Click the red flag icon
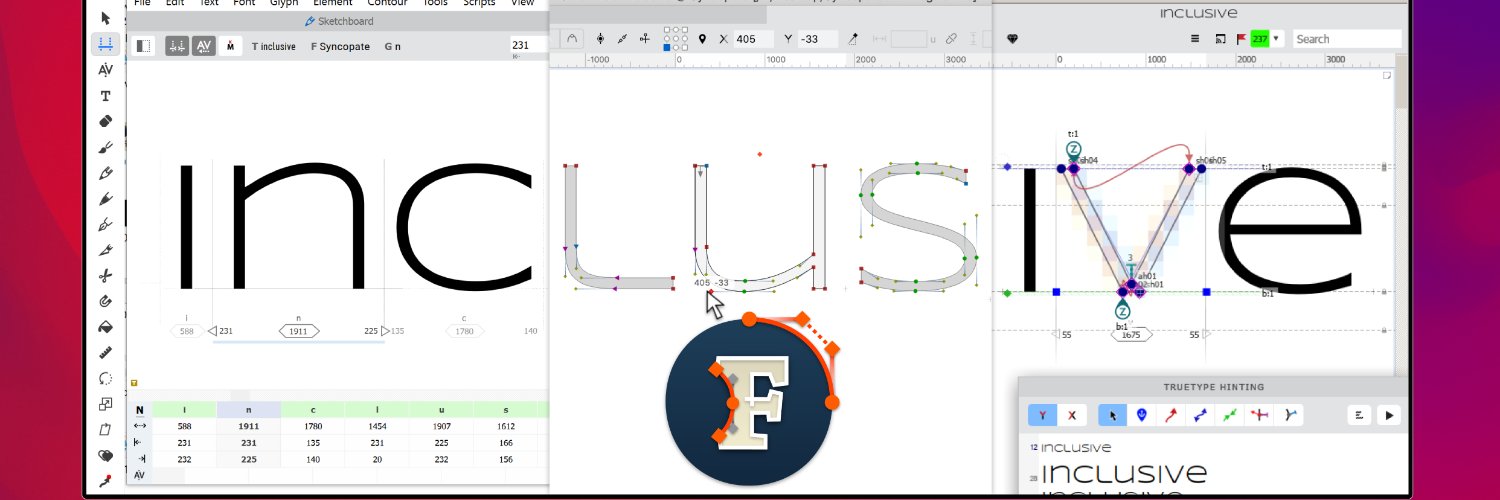Image resolution: width=1500 pixels, height=500 pixels. click(x=1241, y=39)
